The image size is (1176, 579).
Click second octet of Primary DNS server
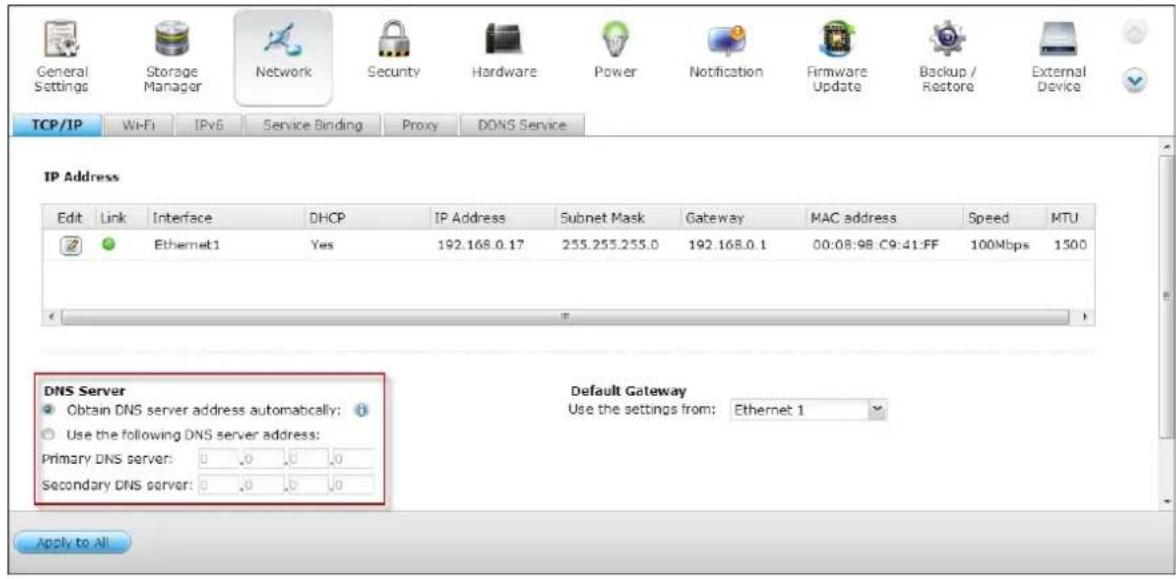[x=263, y=459]
